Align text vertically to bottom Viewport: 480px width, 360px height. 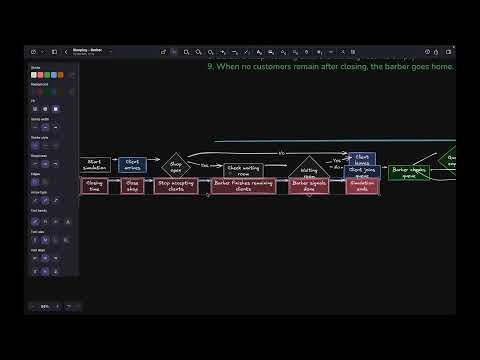(x=56, y=272)
